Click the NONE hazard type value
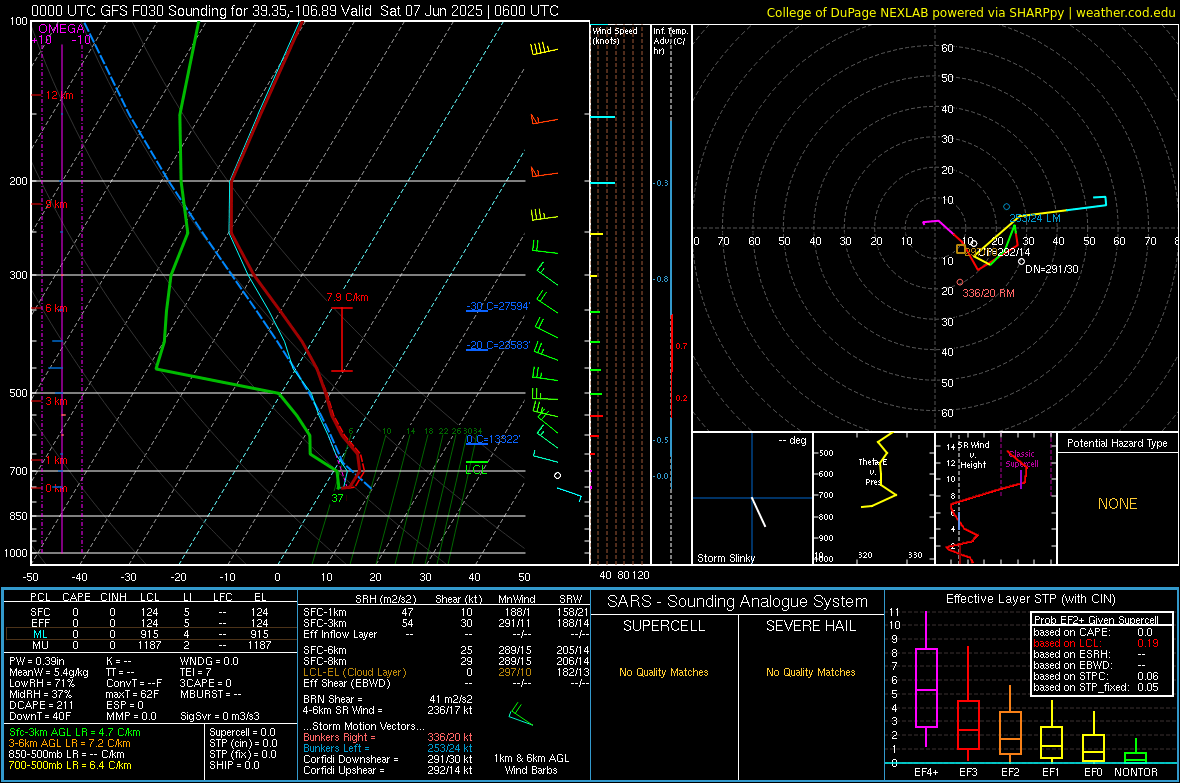Viewport: 1180px width, 783px height. coord(1117,504)
